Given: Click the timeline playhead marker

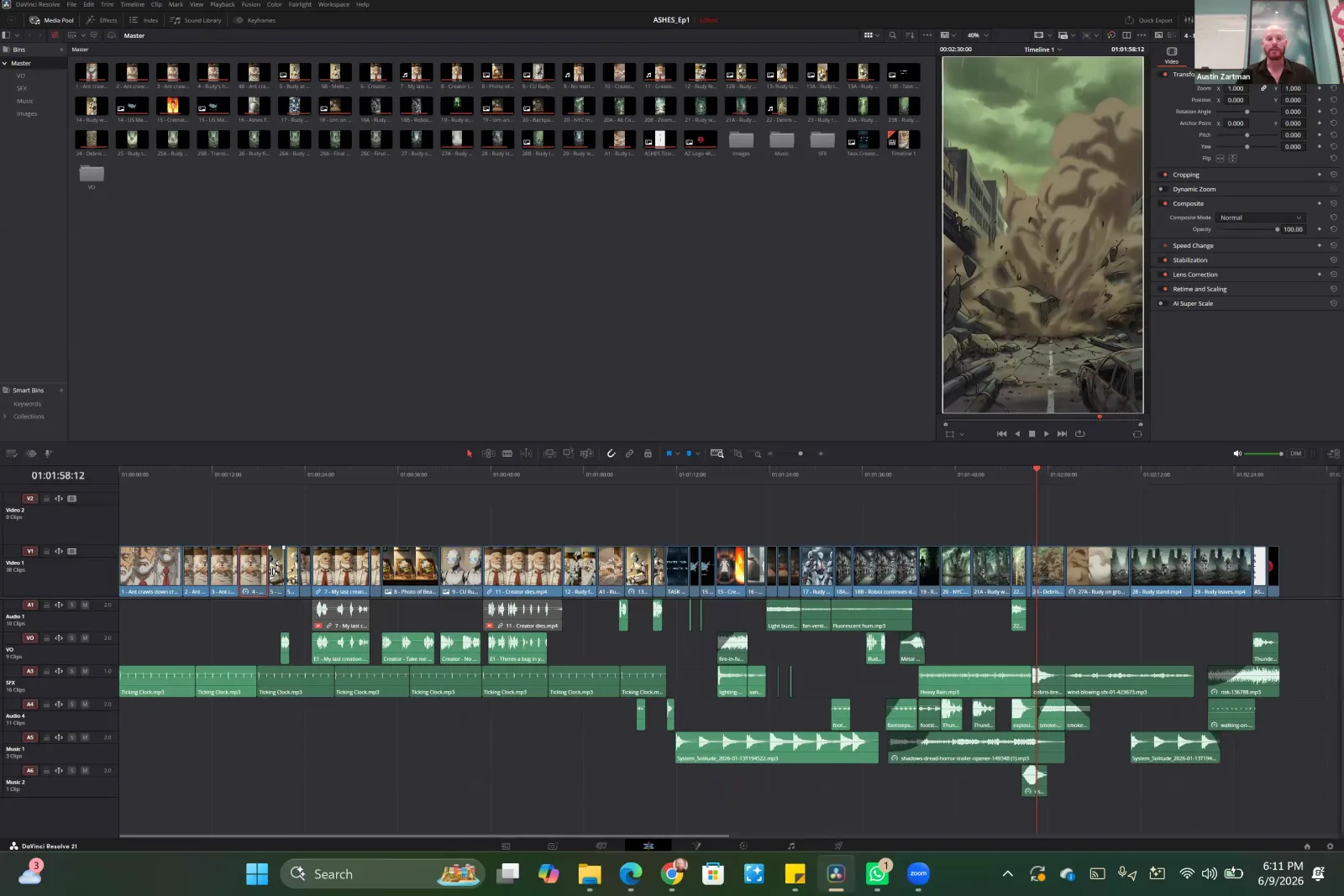Looking at the screenshot, I should pyautogui.click(x=1037, y=468).
